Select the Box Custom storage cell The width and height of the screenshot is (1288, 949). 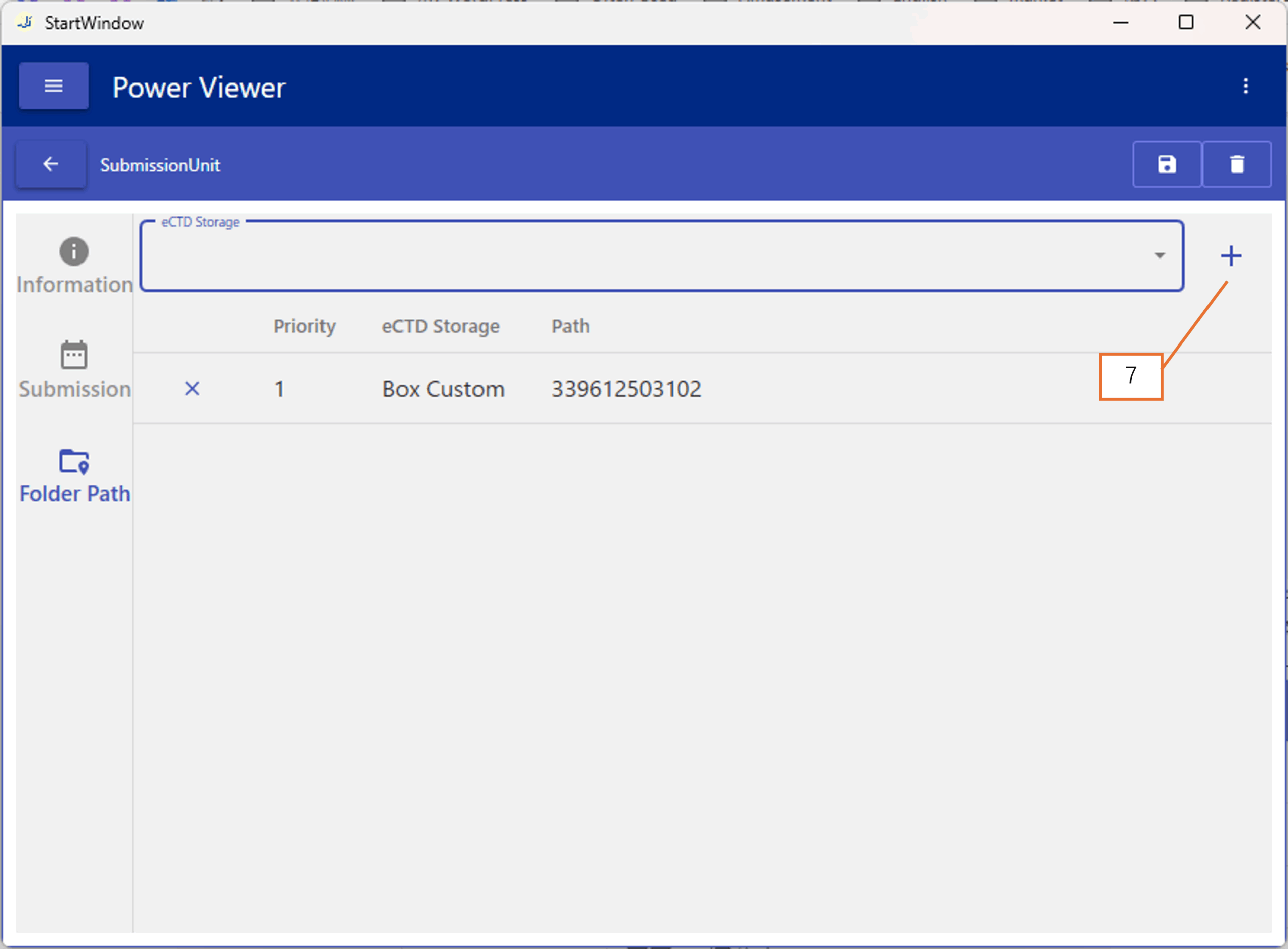pyautogui.click(x=443, y=389)
